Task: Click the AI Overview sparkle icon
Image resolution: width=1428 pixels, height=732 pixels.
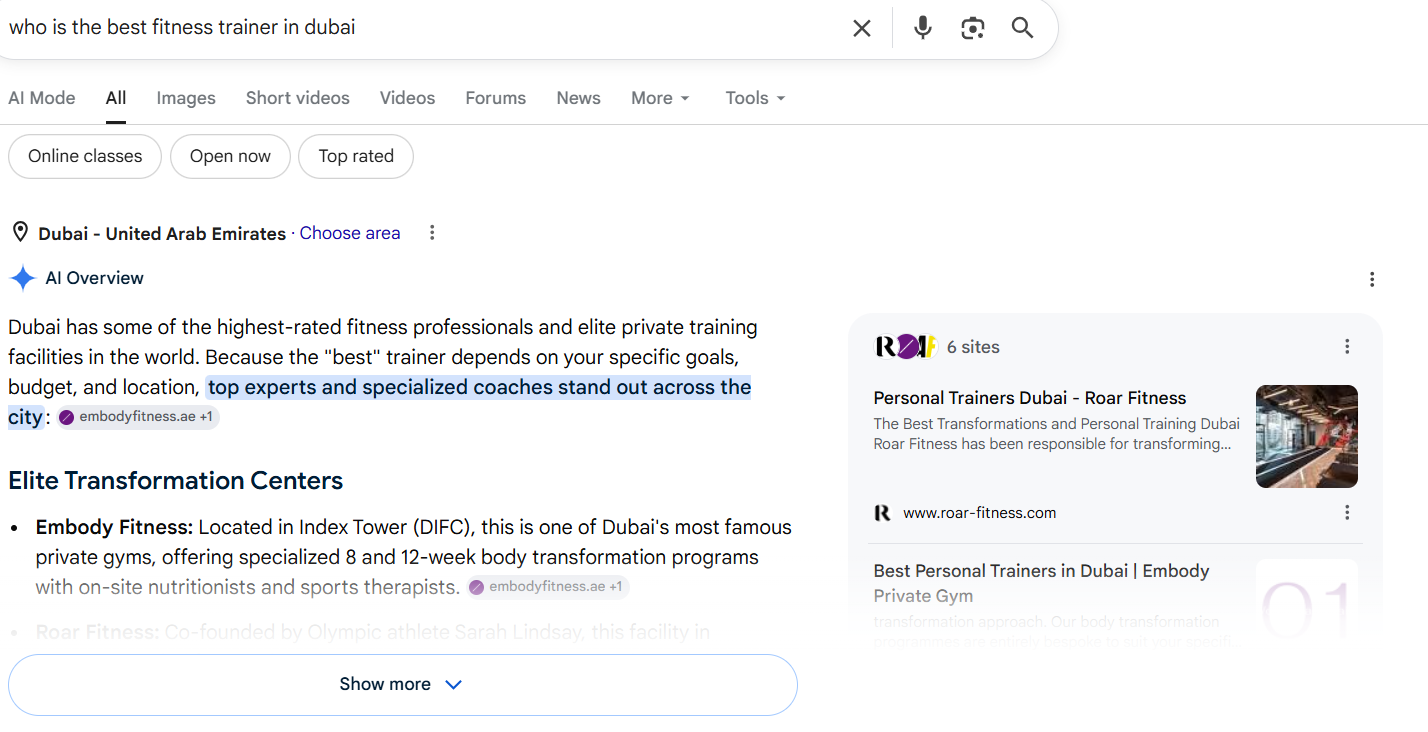Action: [22, 278]
